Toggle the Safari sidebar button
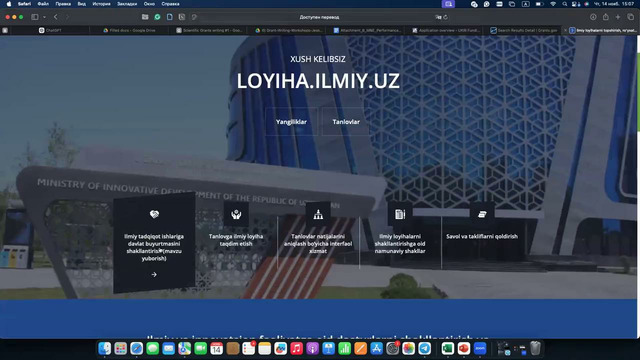This screenshot has width=640, height=360. click(x=35, y=17)
